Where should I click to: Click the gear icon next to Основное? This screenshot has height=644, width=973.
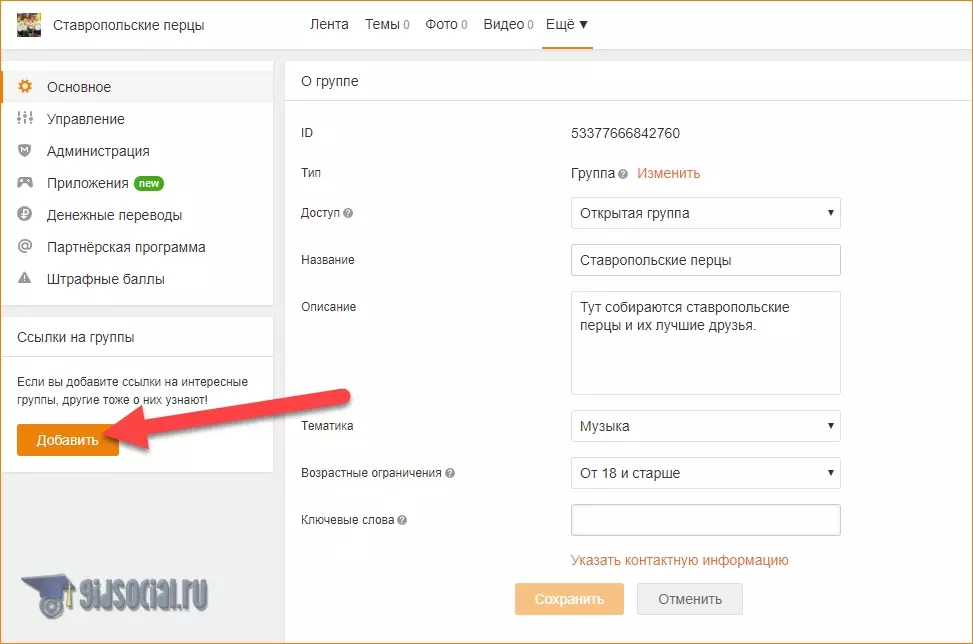tap(25, 87)
